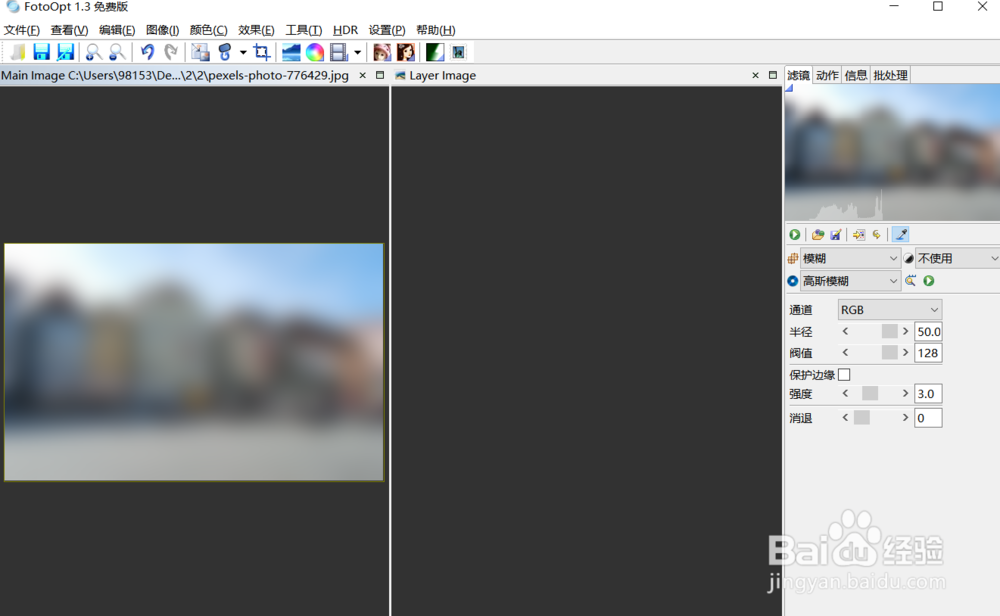
Task: Click the gray redo arrow
Action: 171,52
